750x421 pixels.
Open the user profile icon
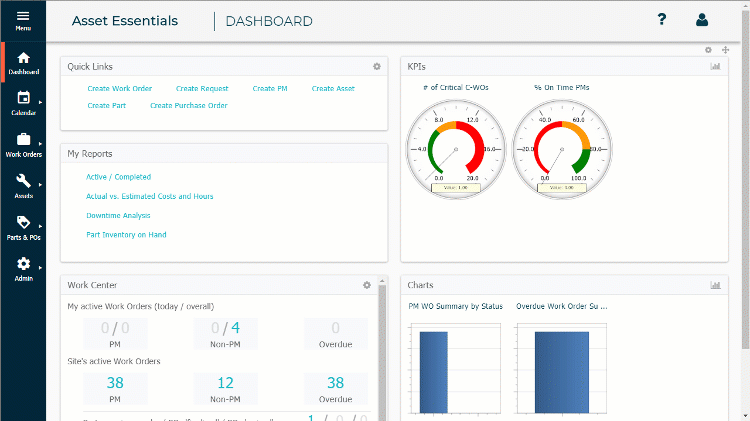[702, 20]
